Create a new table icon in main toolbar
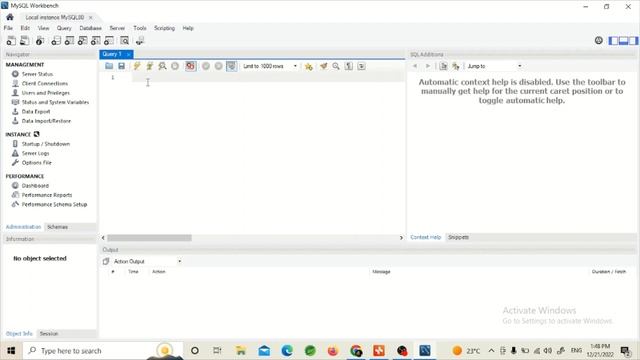 [x=69, y=40]
